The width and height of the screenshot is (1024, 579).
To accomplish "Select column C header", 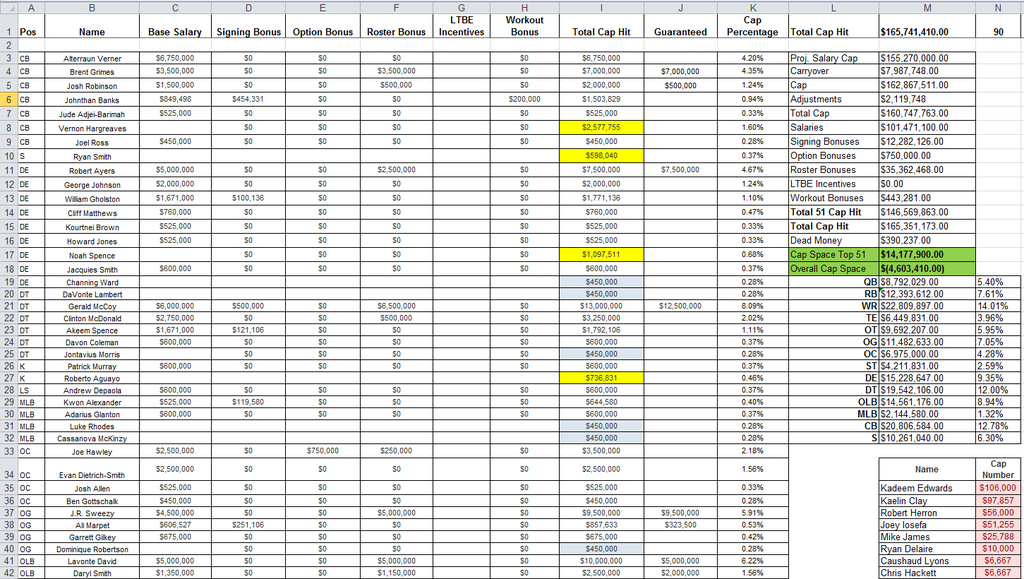I will [x=175, y=7].
